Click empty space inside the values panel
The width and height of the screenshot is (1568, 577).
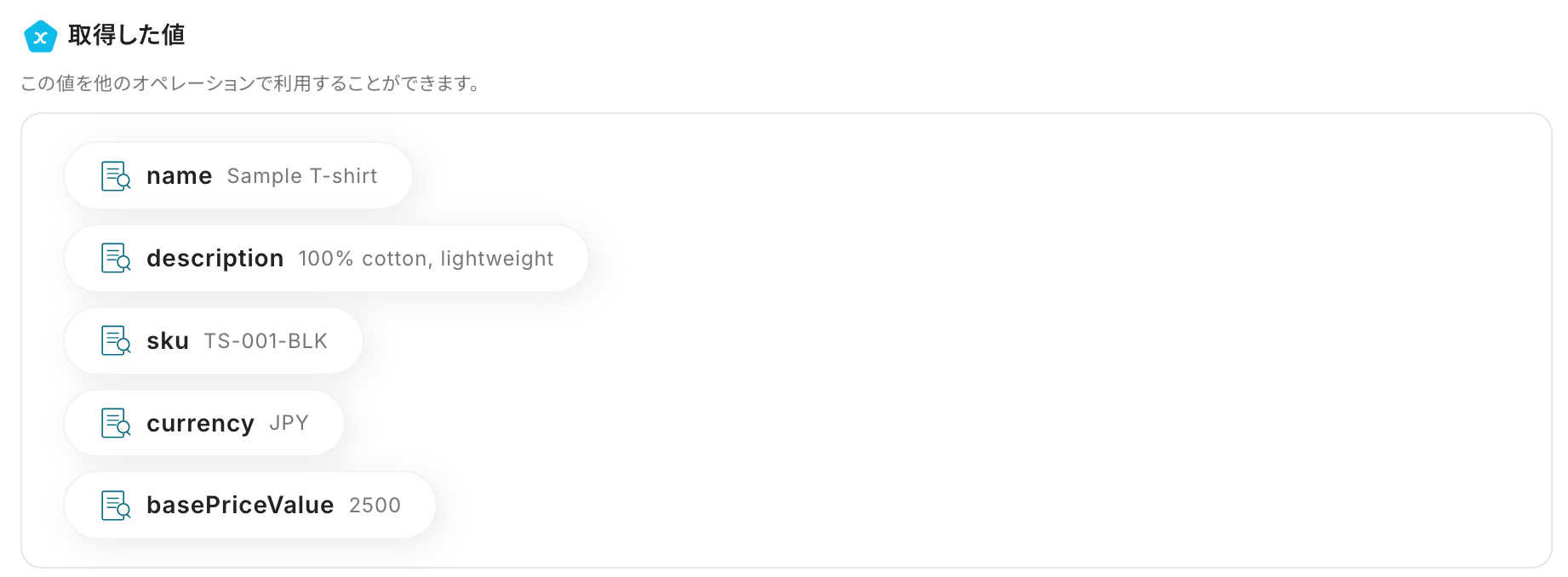(x=1021, y=340)
